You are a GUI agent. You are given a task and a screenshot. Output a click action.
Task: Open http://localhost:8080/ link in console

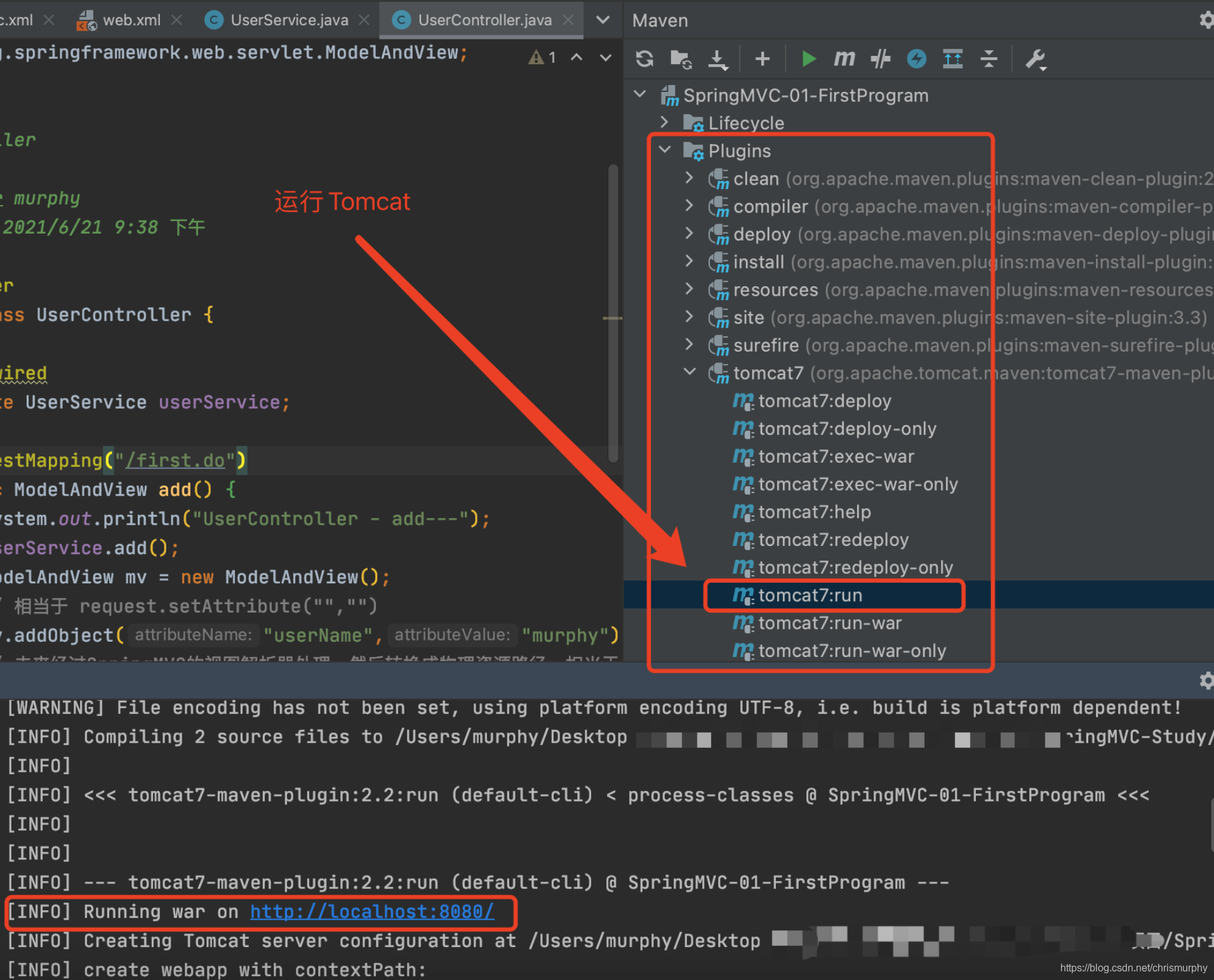pos(372,911)
